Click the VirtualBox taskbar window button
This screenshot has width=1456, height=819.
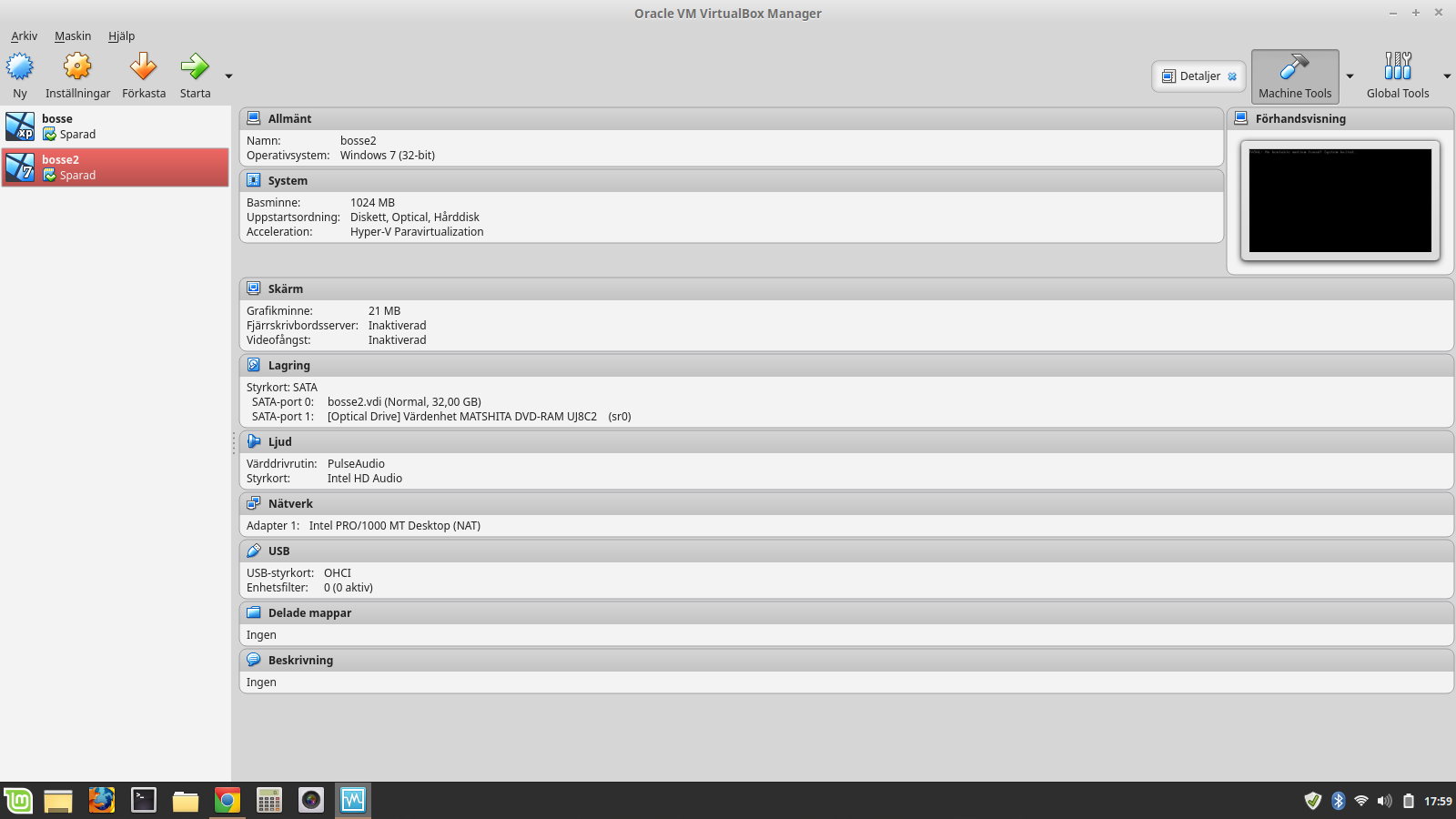click(x=353, y=800)
